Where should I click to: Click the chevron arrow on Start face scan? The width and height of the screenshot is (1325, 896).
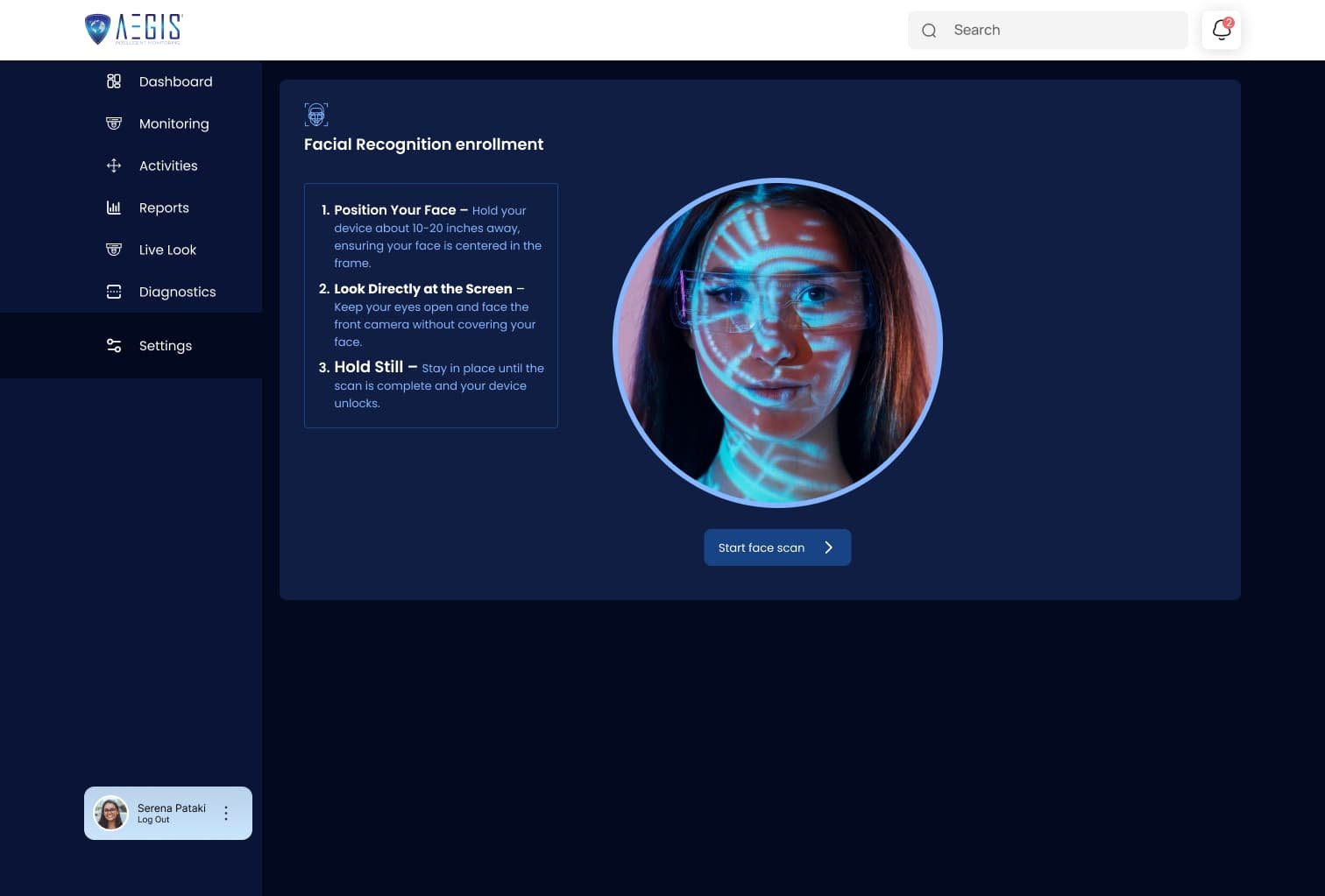828,547
